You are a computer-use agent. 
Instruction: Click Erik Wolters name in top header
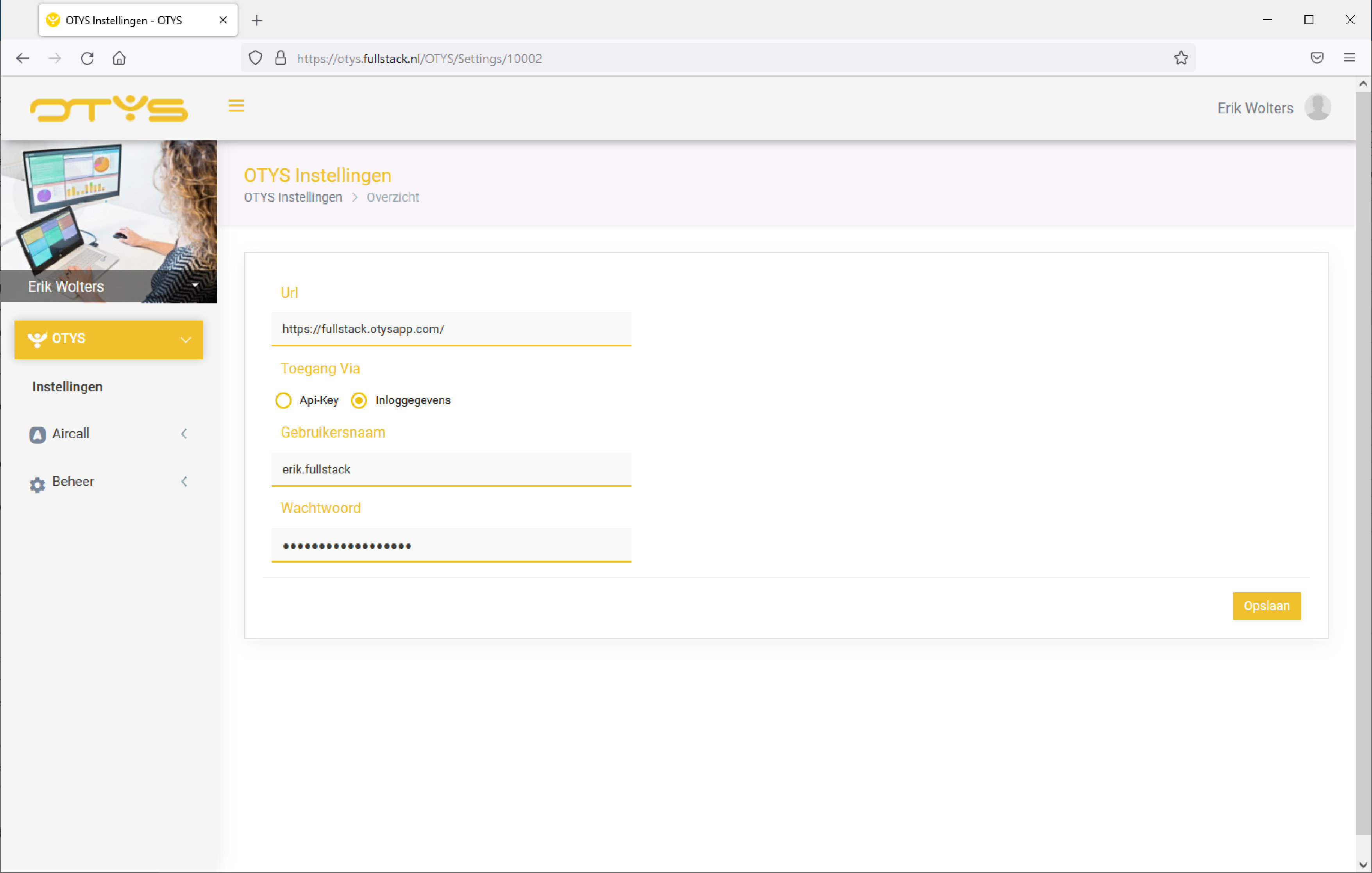click(x=1255, y=108)
